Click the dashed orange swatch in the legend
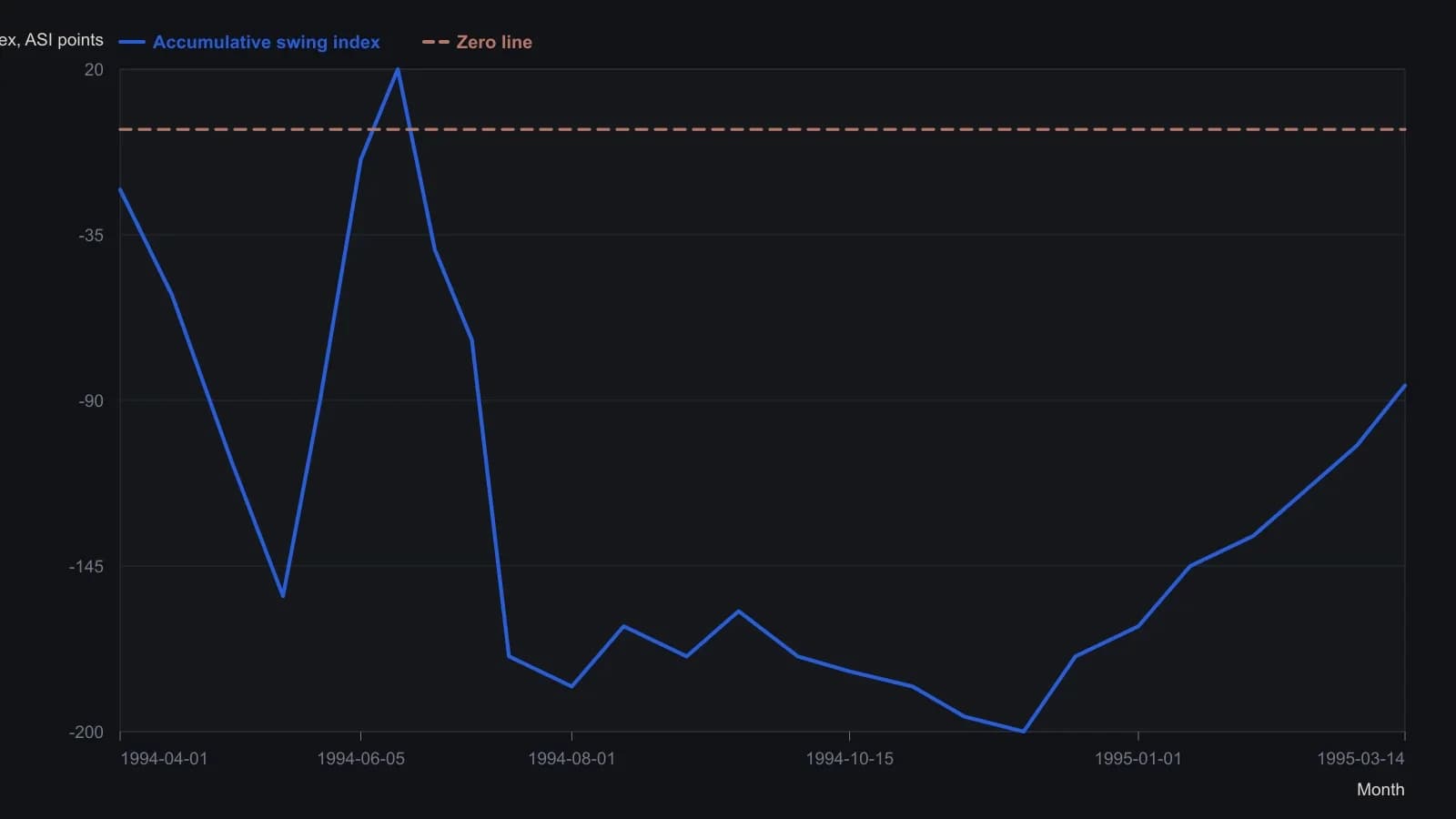1456x819 pixels. [x=436, y=42]
